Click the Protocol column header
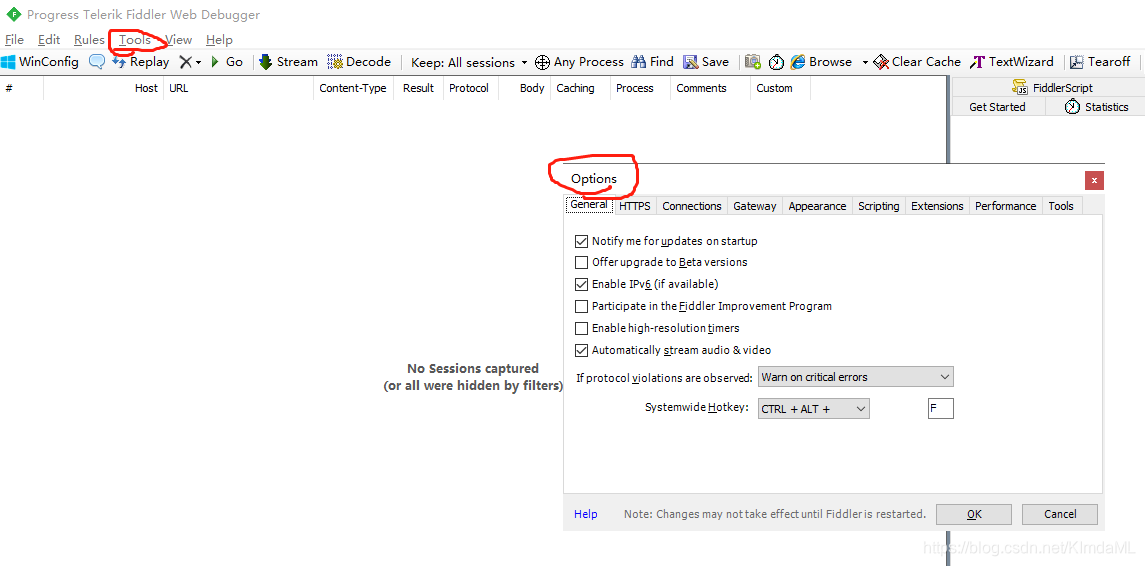The image size is (1145, 566). (x=471, y=88)
